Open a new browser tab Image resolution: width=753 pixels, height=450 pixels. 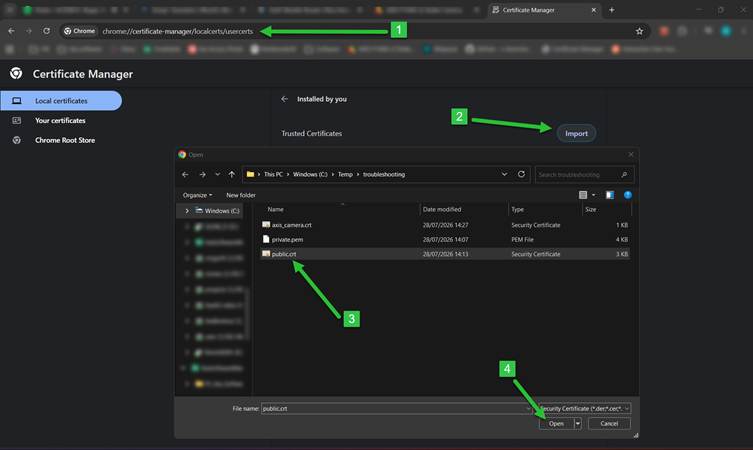pyautogui.click(x=612, y=10)
